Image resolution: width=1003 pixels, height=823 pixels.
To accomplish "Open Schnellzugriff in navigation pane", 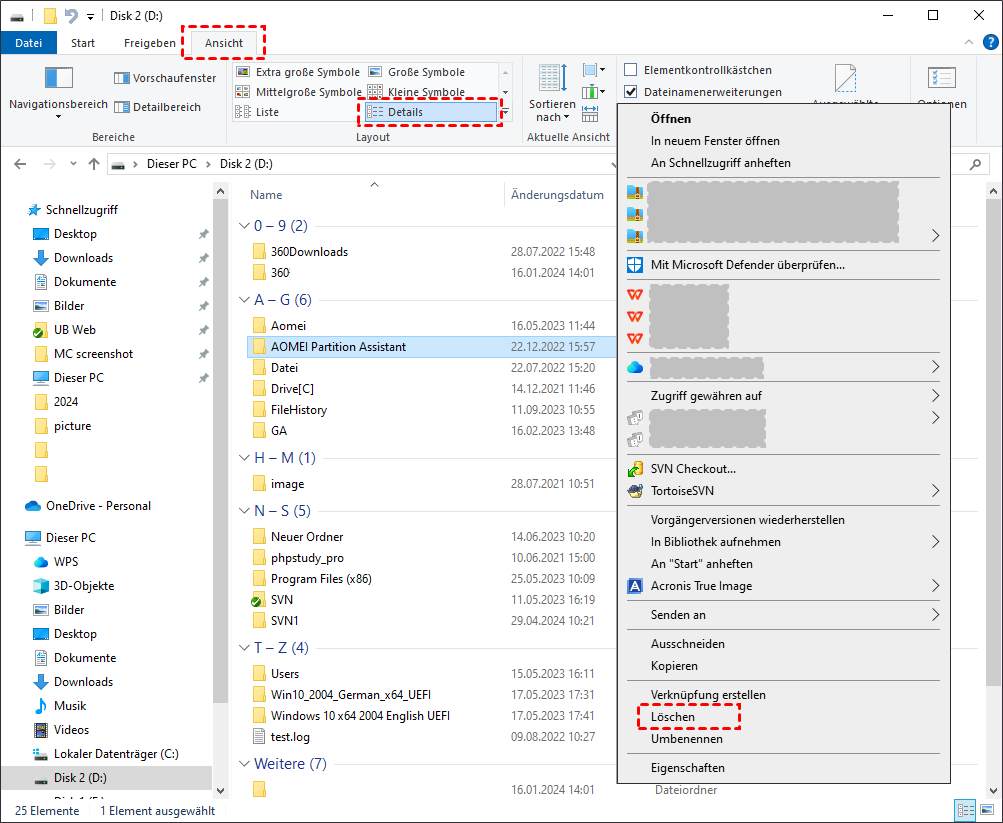I will [81, 210].
